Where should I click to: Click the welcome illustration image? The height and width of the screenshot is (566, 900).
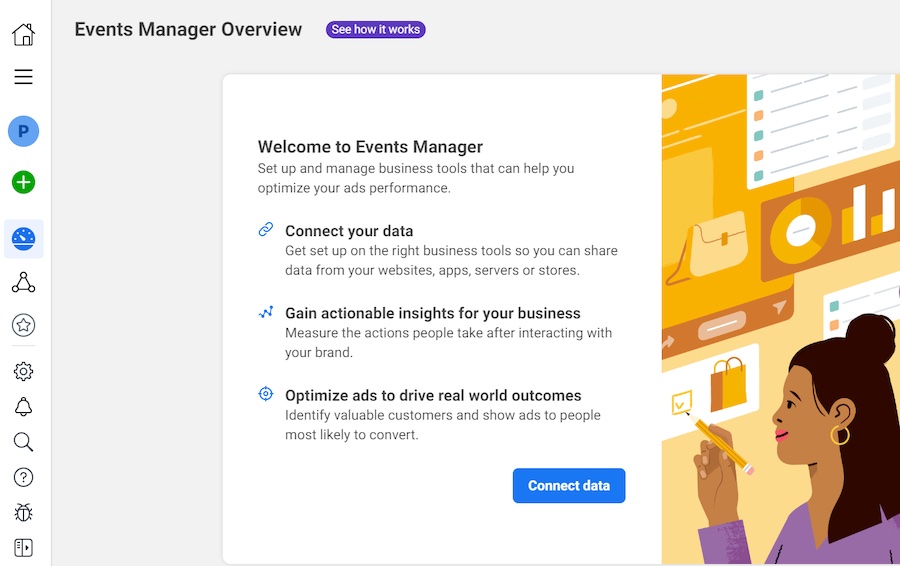[x=780, y=318]
